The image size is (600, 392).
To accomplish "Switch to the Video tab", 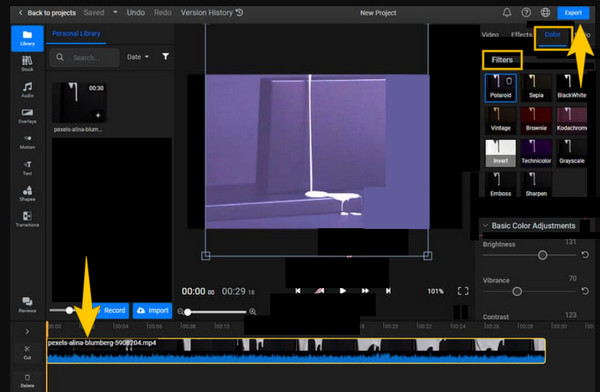I will coord(490,34).
